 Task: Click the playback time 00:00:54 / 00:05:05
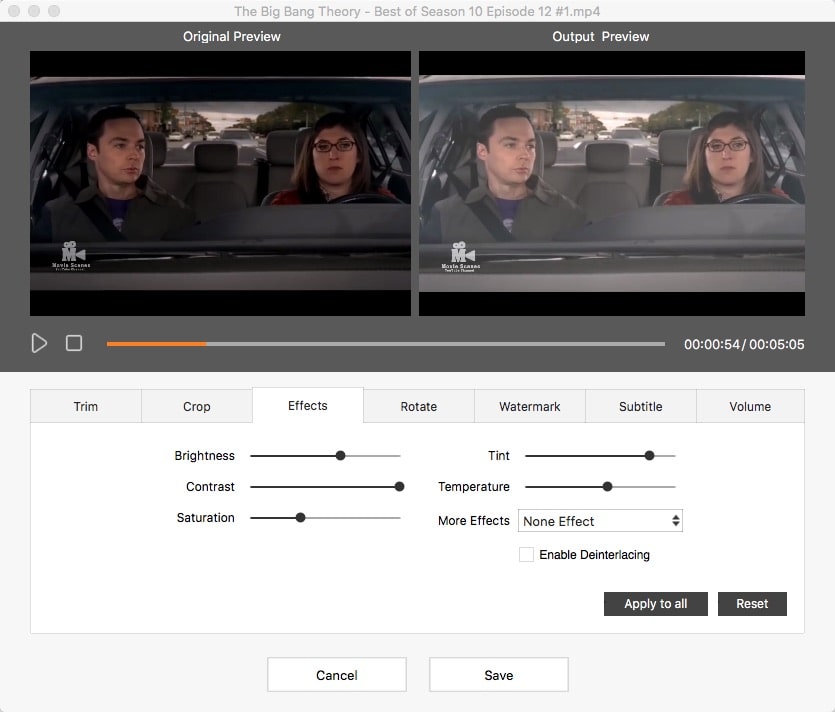point(744,345)
